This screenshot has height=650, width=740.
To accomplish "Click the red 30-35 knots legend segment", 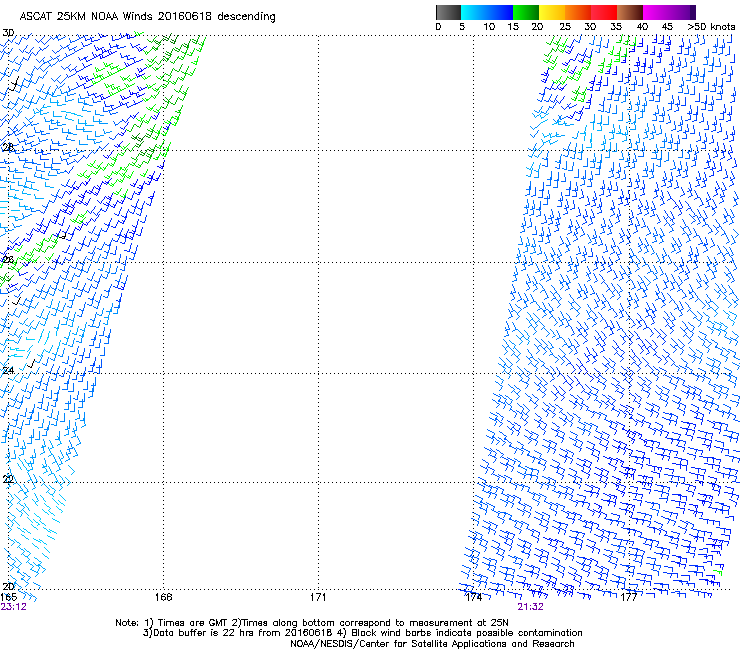I will click(x=604, y=12).
